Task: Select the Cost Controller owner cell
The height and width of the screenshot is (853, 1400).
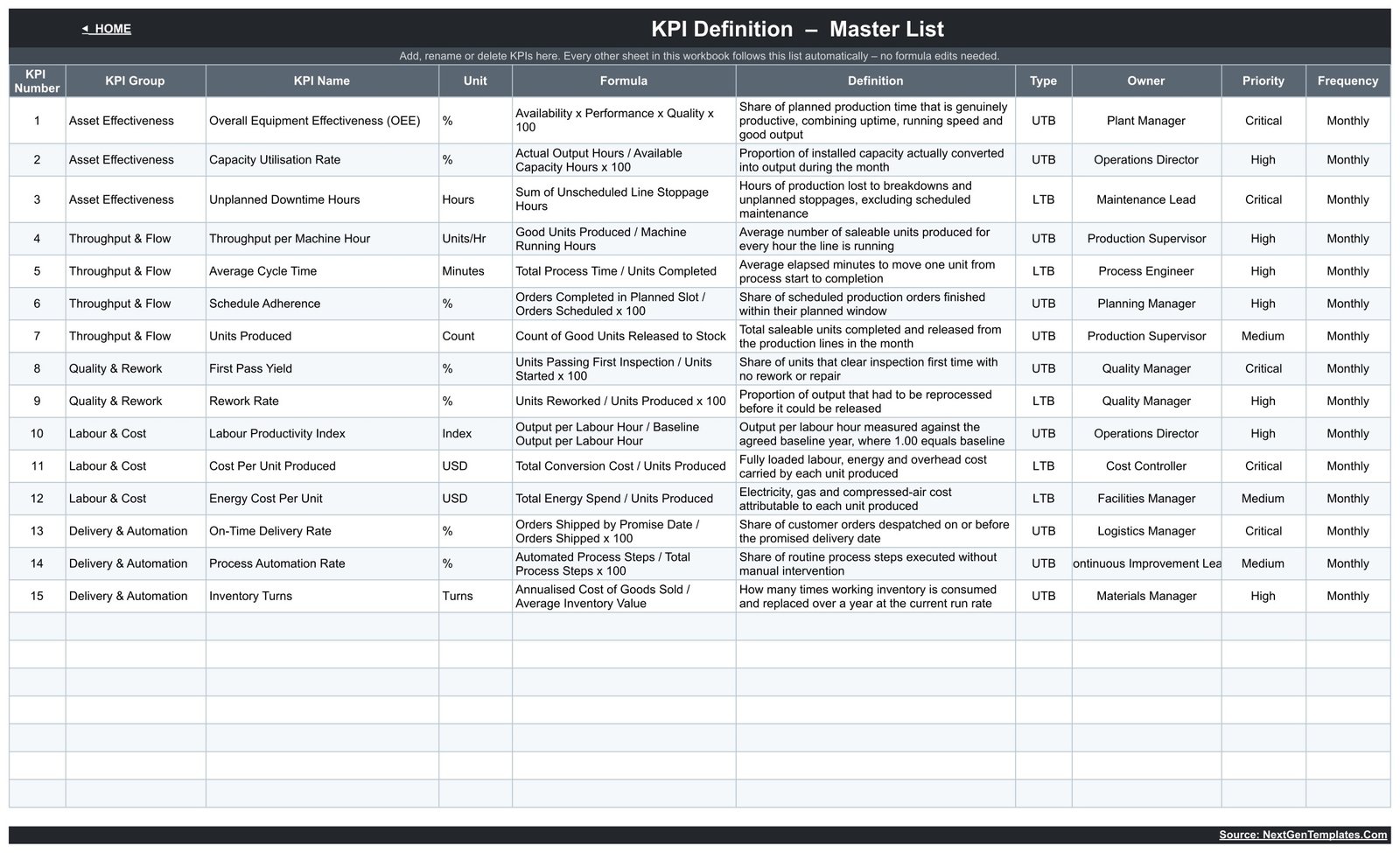Action: [1146, 466]
